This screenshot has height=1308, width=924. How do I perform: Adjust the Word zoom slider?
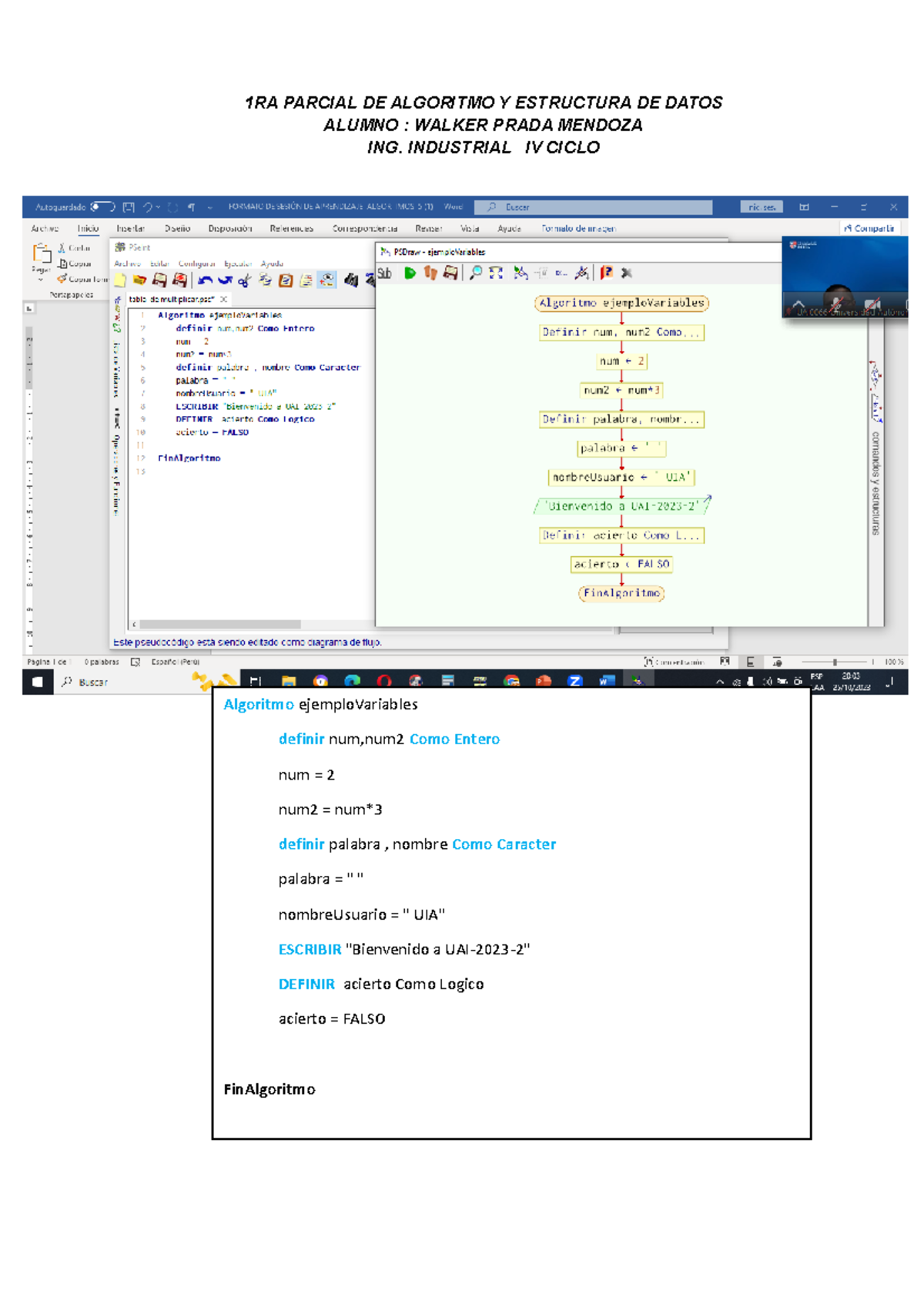pyautogui.click(x=835, y=662)
